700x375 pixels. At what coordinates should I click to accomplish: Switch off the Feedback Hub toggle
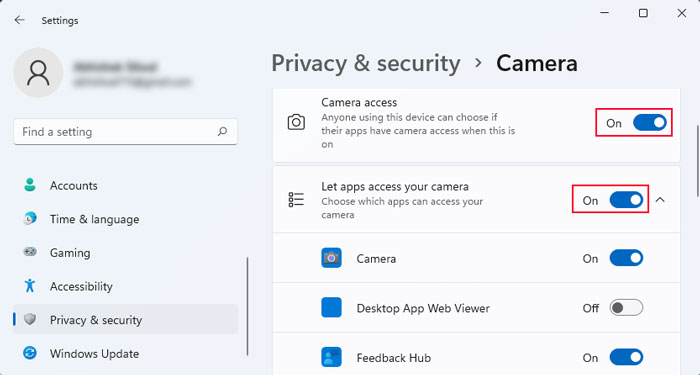tap(626, 357)
